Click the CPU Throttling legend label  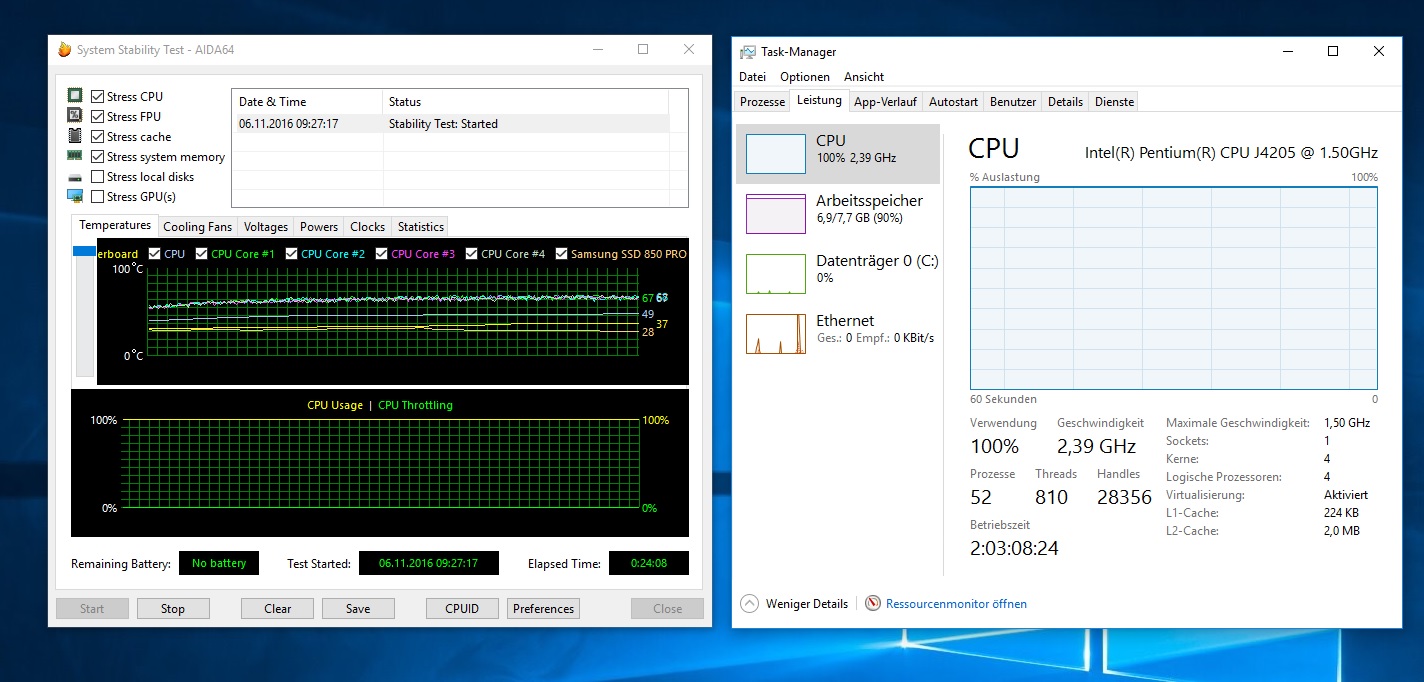coord(415,405)
